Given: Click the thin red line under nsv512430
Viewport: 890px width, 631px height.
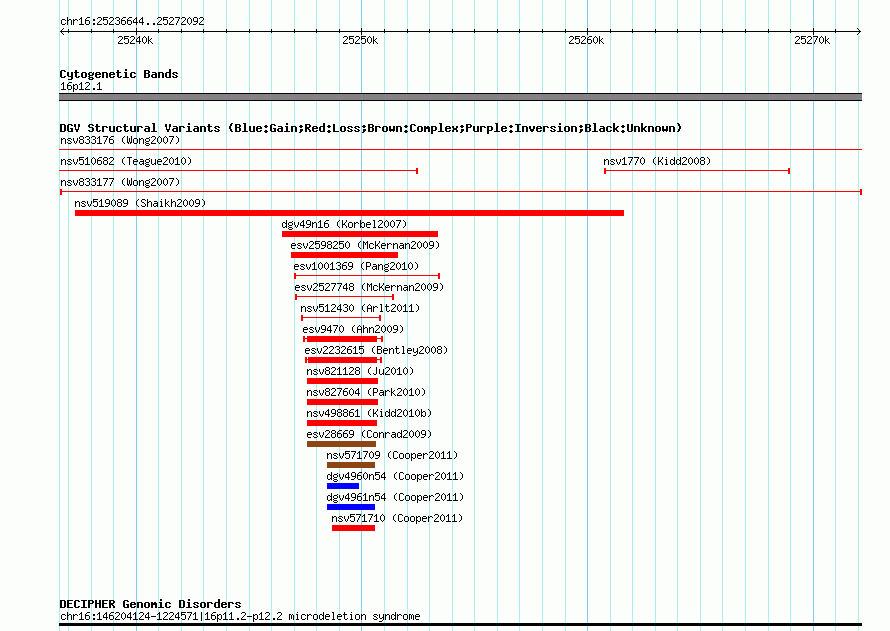Looking at the screenshot, I should (341, 318).
